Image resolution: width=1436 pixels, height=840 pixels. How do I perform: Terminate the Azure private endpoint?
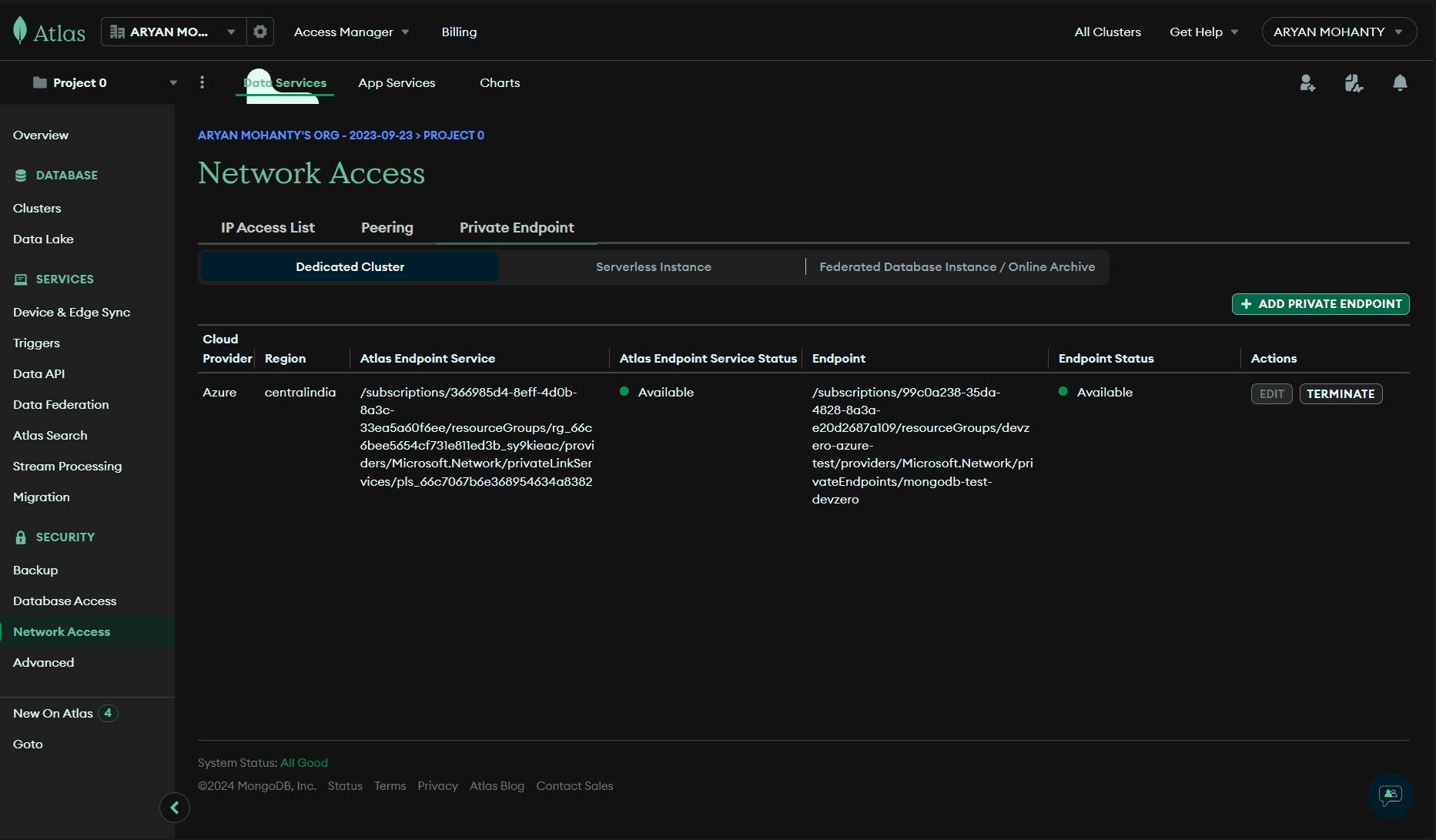pos(1341,393)
